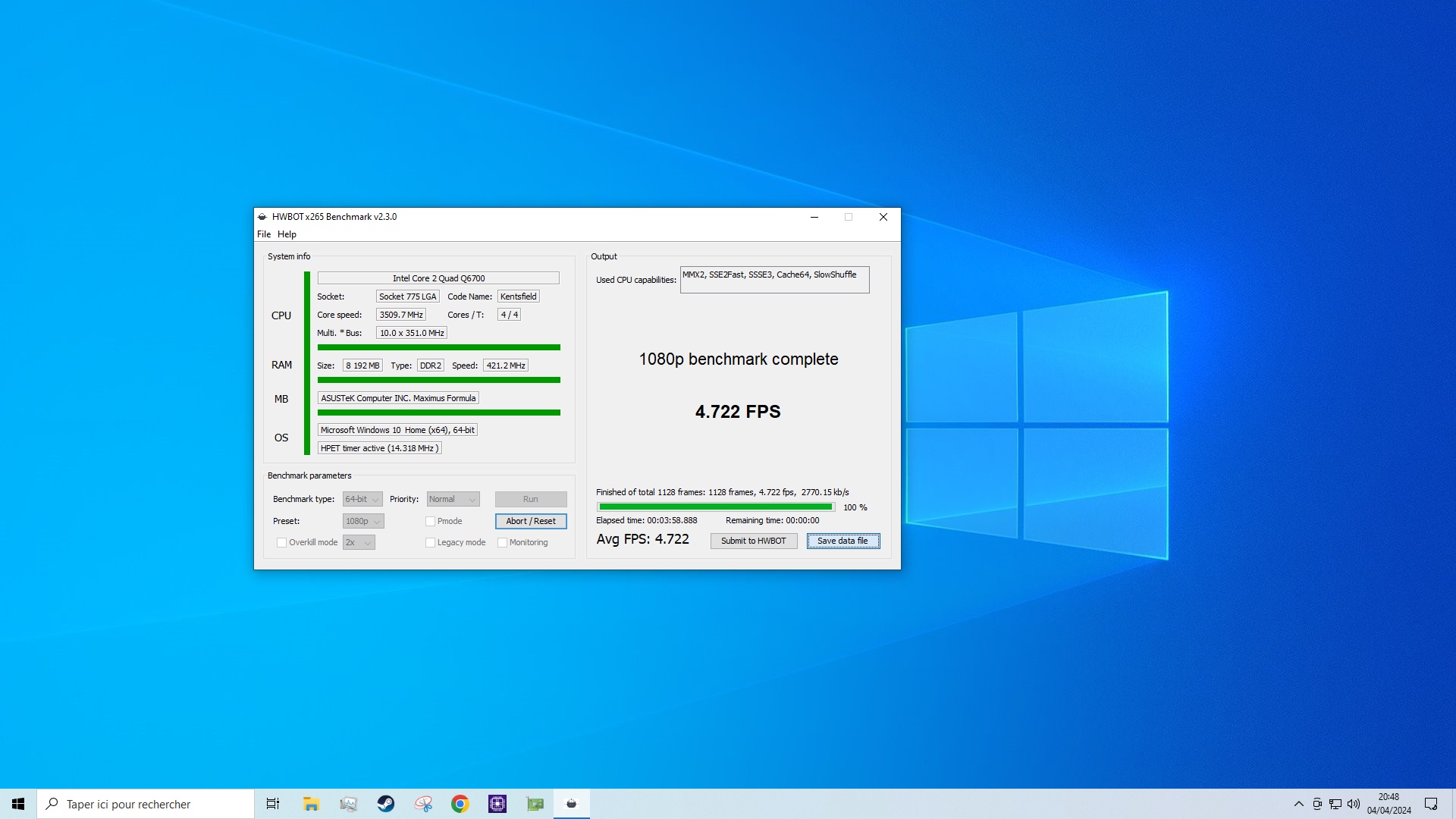Click the Run button
Screen dimensions: 1456x819
[531, 500]
